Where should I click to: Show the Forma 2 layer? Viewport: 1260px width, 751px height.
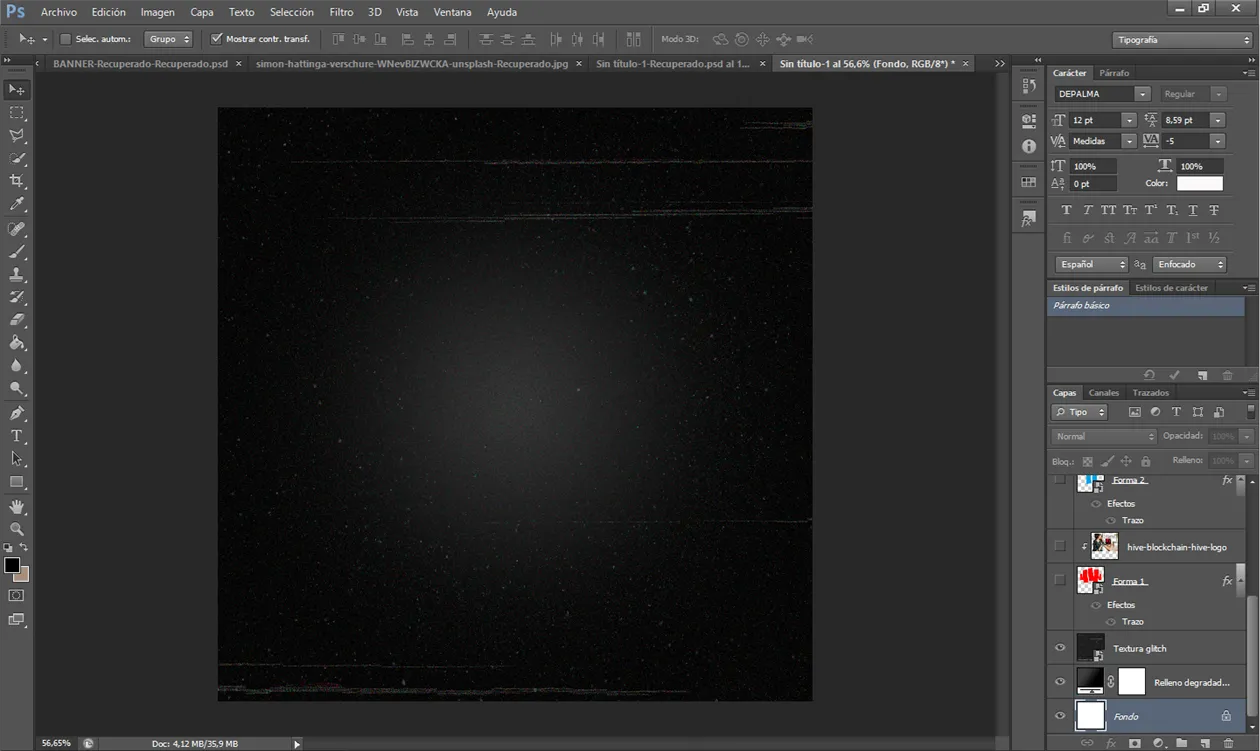tap(1060, 481)
